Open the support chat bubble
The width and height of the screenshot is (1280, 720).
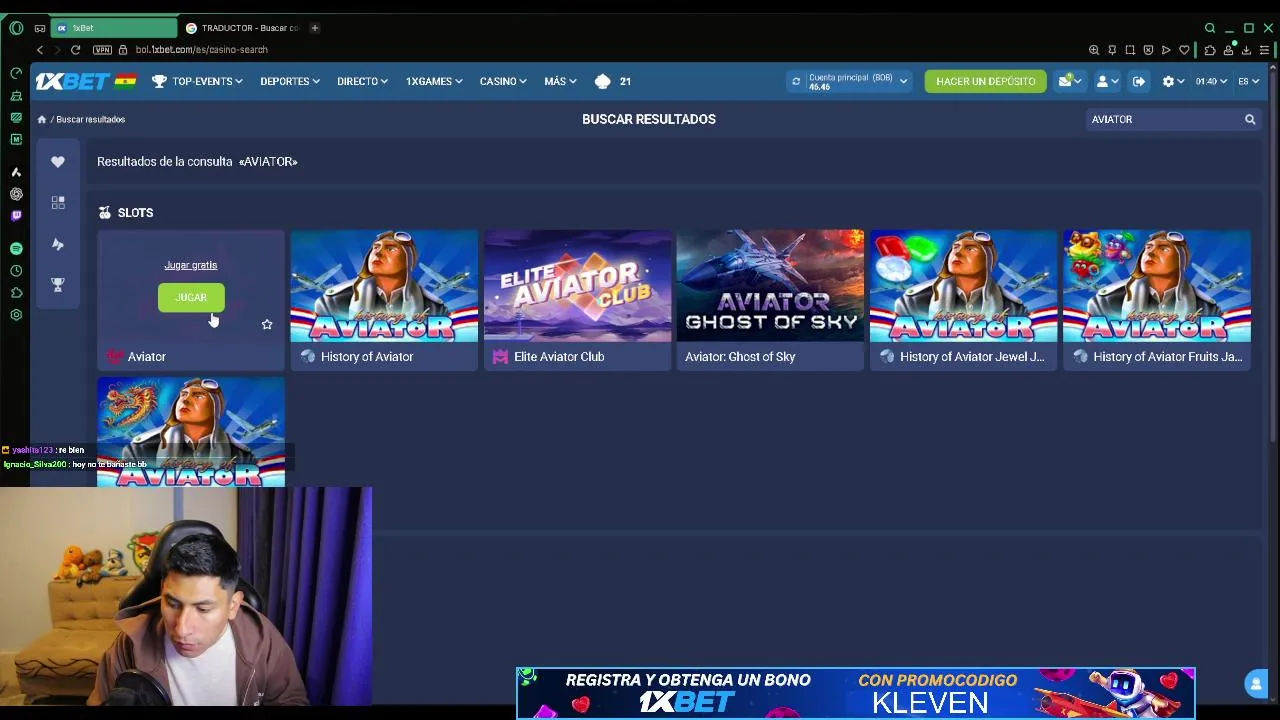tap(1256, 683)
